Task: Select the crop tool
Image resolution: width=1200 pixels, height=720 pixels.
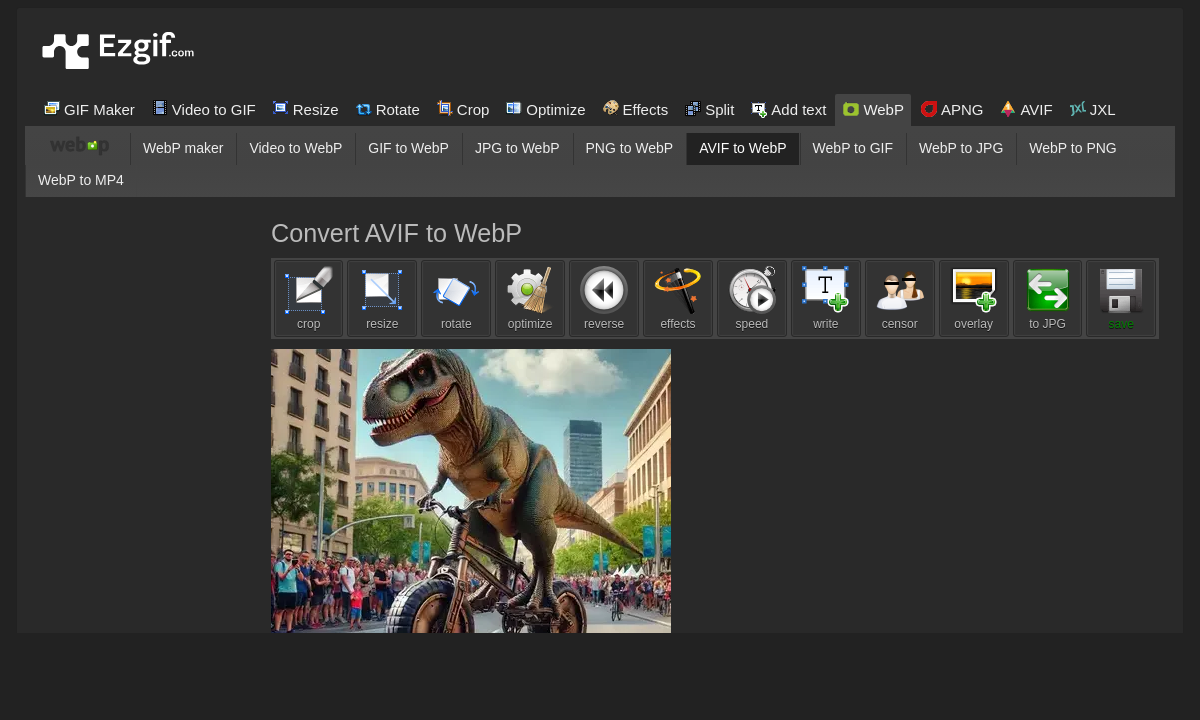Action: click(x=308, y=298)
